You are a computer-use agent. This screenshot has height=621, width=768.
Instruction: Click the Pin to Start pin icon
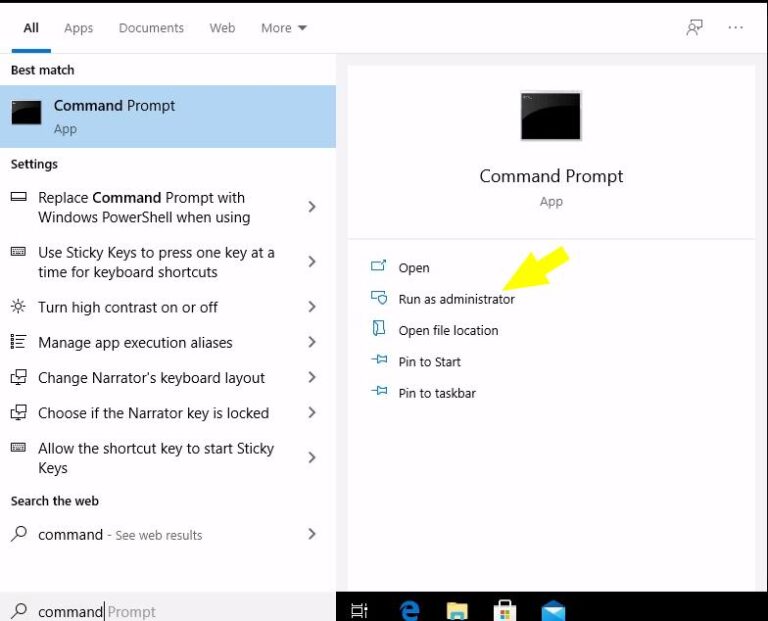(379, 359)
